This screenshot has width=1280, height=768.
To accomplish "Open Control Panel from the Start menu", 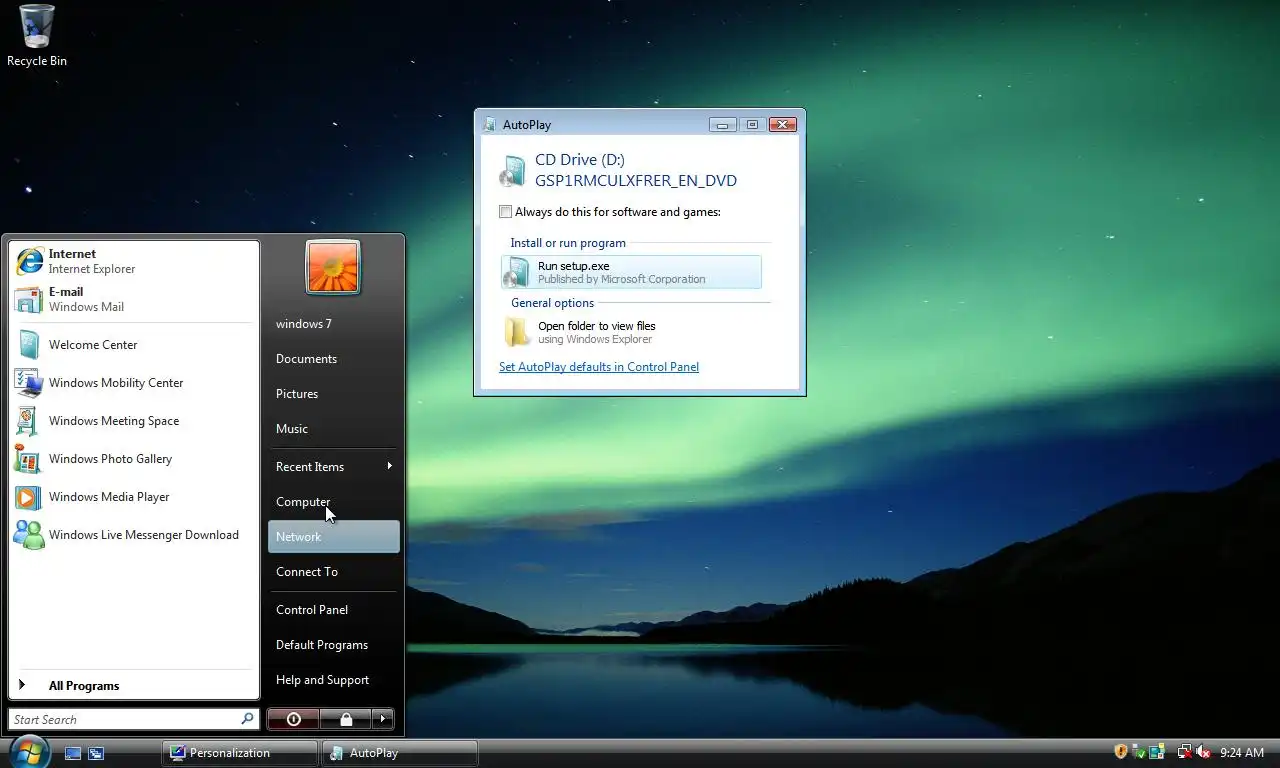I will tap(334, 610).
